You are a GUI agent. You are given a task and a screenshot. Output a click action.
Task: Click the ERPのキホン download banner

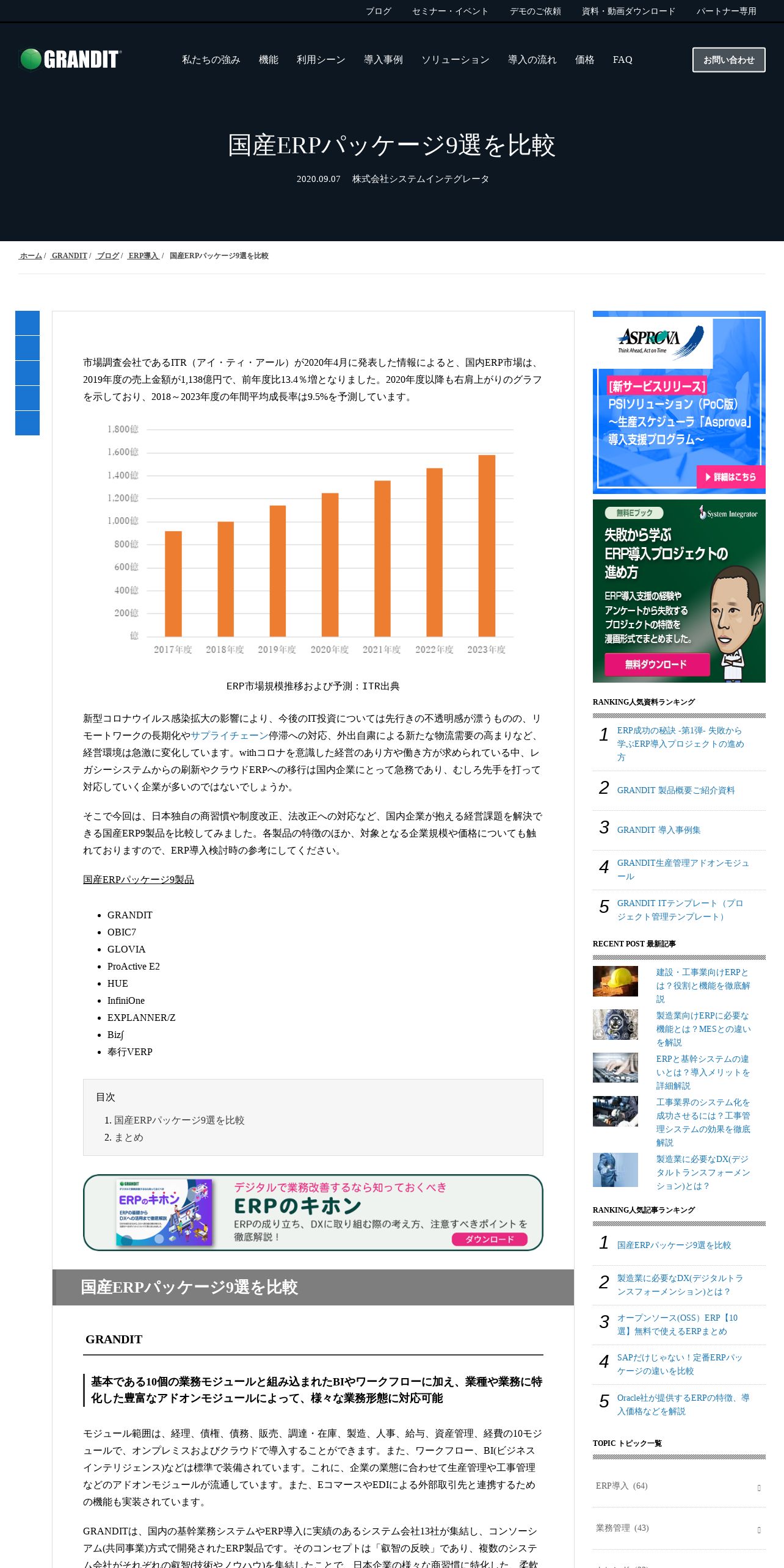point(313,1213)
